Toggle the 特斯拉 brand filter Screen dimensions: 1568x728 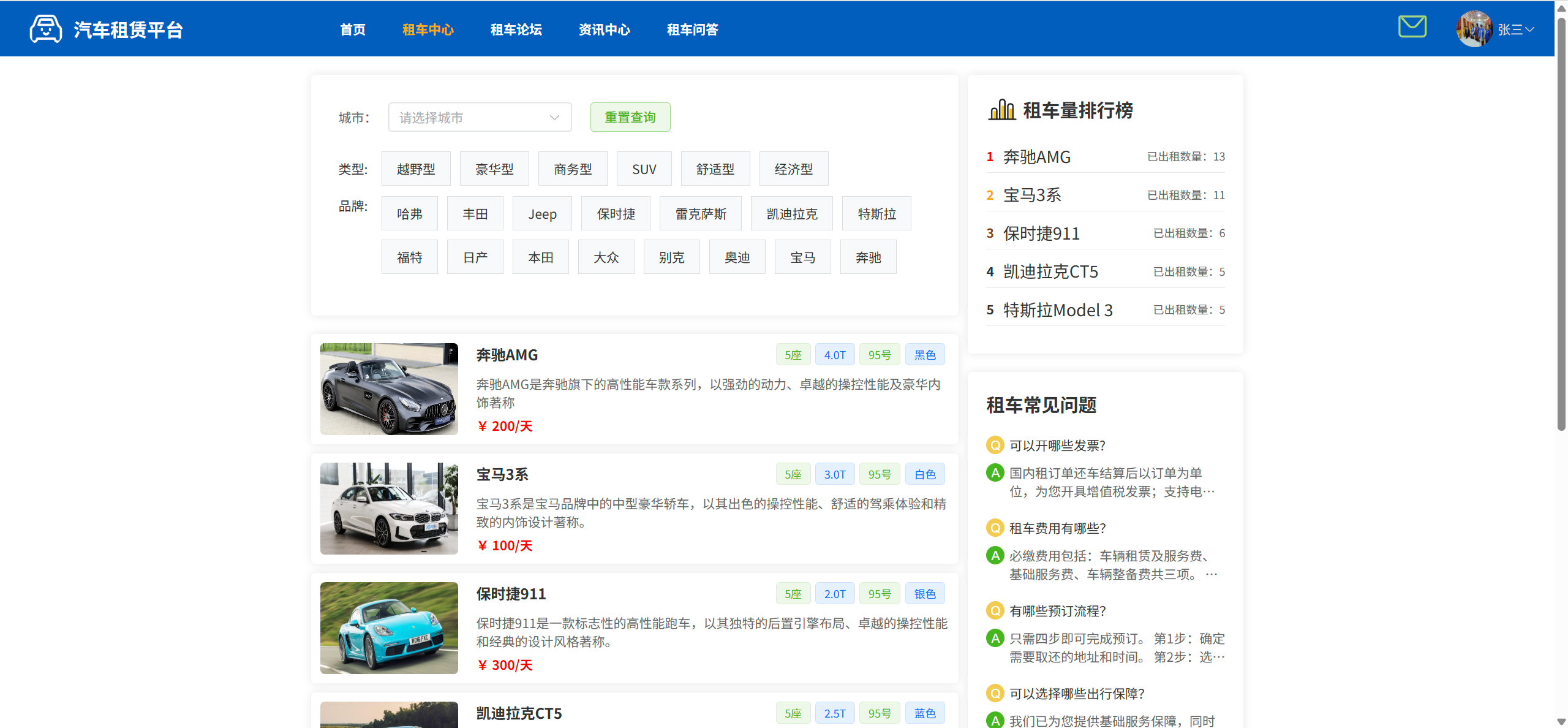pos(876,214)
